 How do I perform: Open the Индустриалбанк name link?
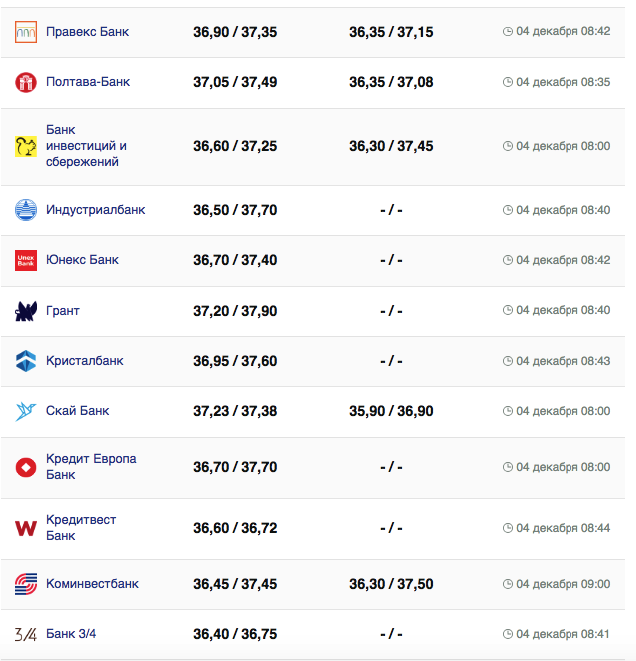pos(96,210)
